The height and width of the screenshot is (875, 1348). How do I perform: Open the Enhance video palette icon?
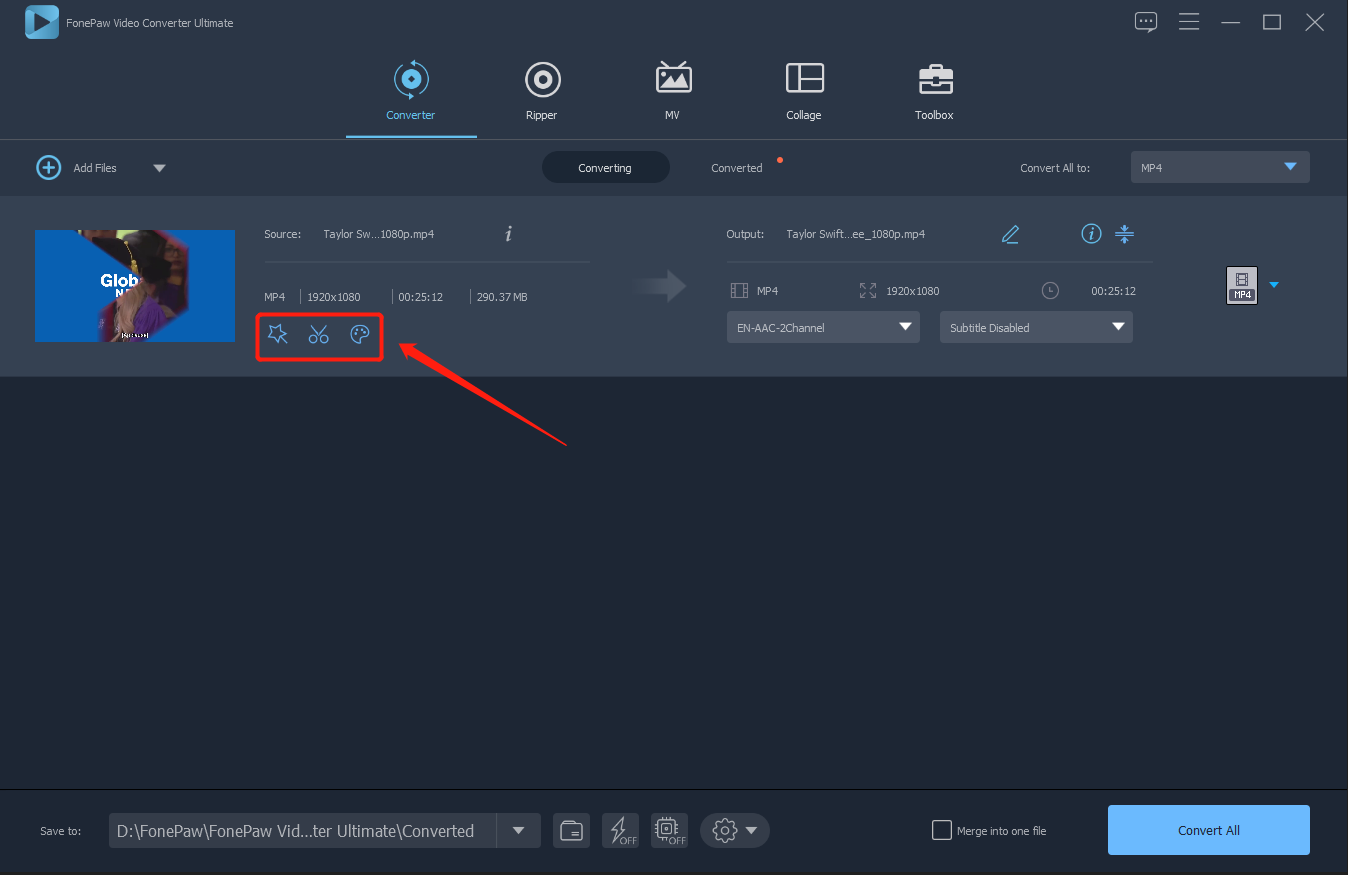coord(360,334)
